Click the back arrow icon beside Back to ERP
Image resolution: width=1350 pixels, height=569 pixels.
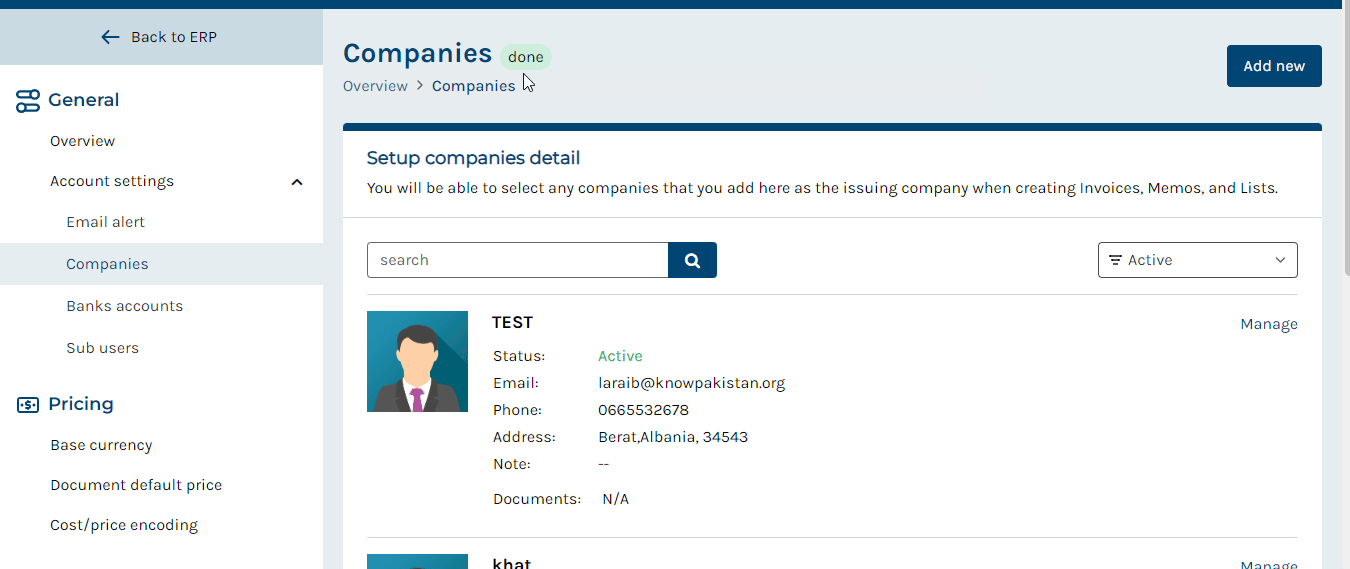tap(110, 37)
